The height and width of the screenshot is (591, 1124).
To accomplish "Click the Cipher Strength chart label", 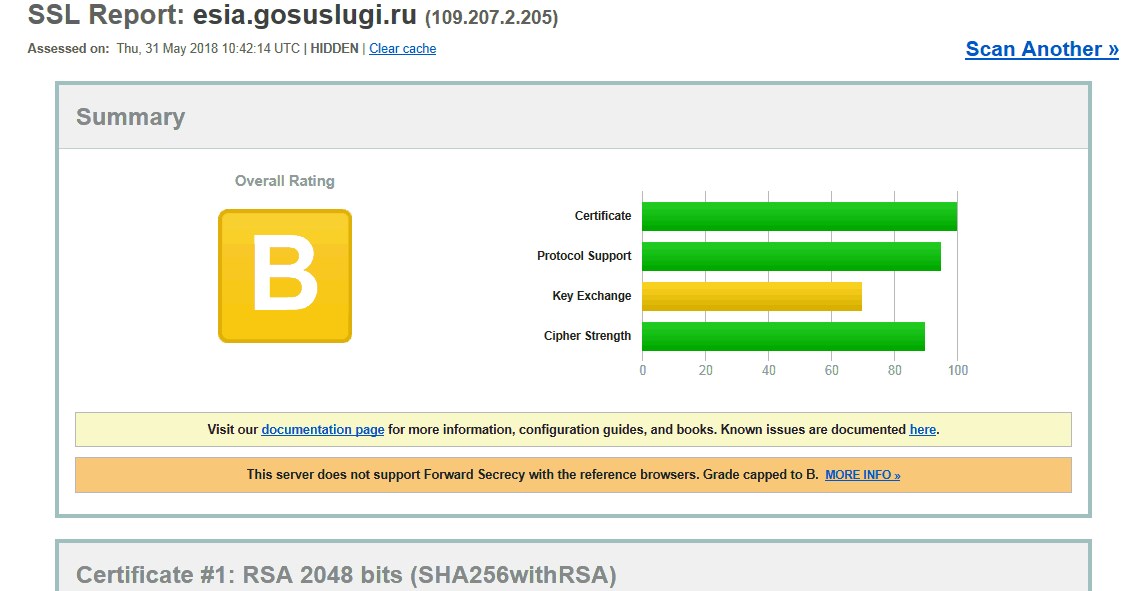I will (587, 336).
